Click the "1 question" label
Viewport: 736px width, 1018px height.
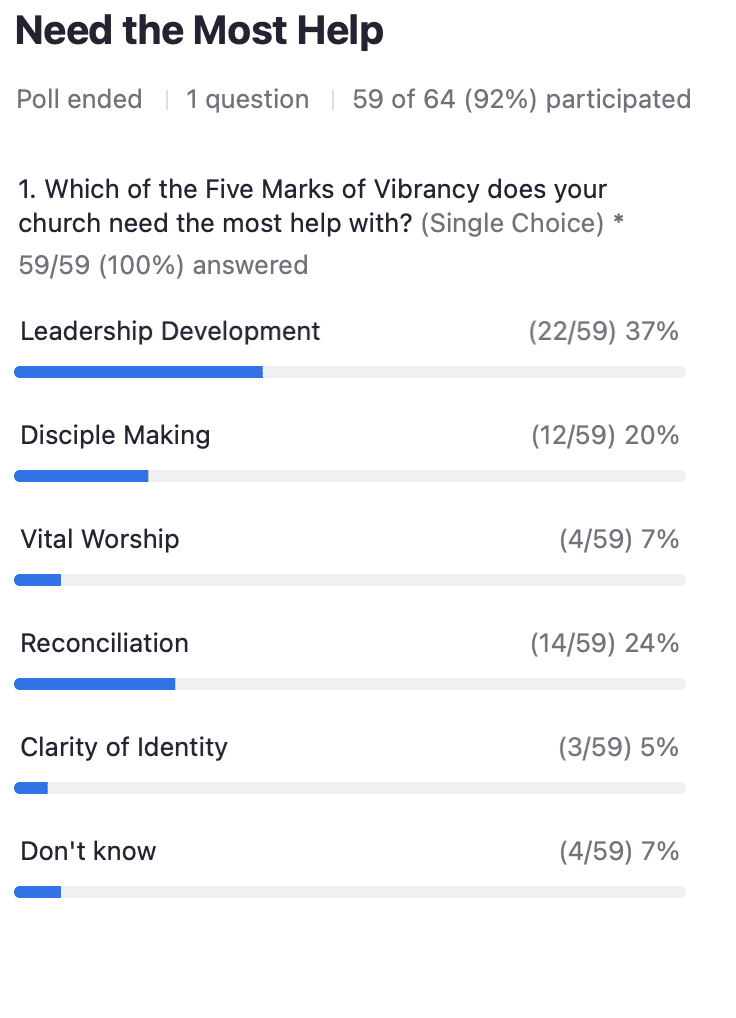click(x=247, y=100)
